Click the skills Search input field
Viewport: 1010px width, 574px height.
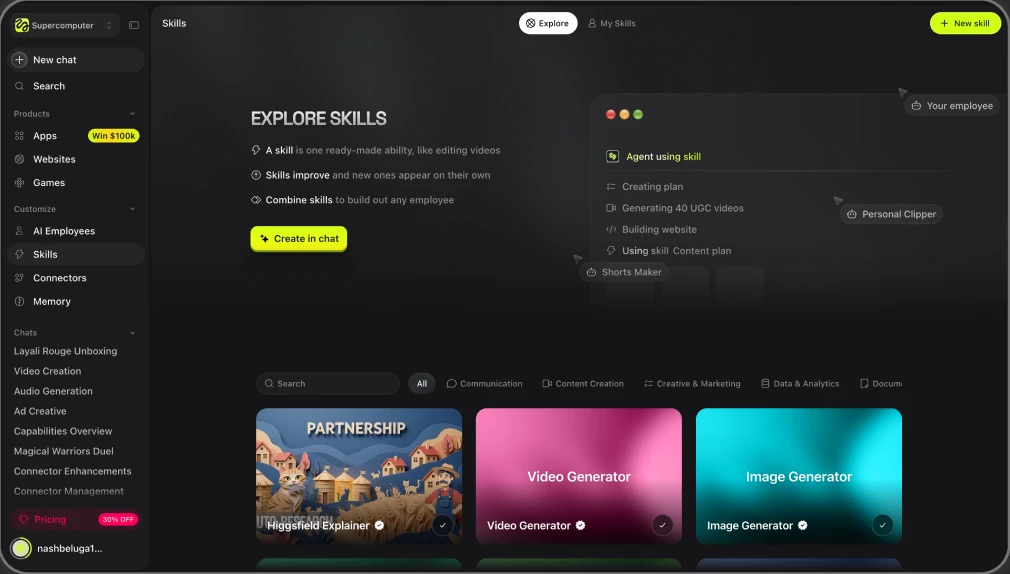click(x=328, y=383)
